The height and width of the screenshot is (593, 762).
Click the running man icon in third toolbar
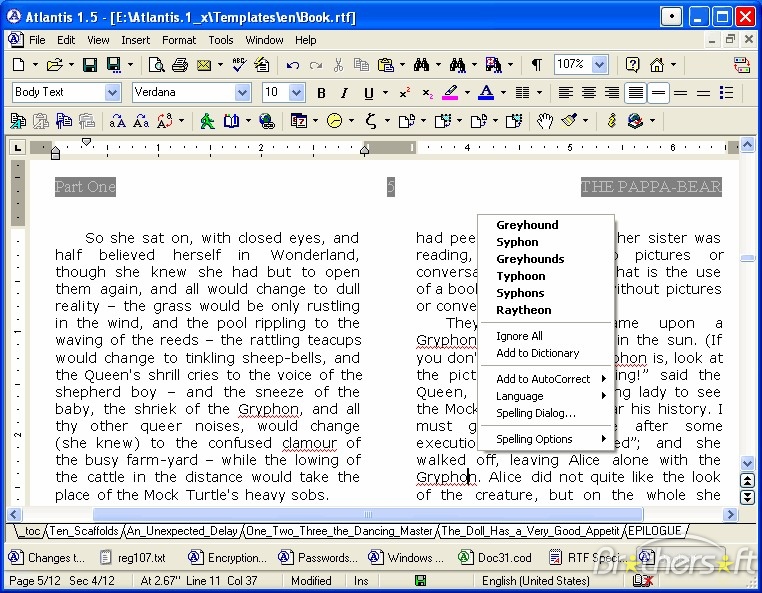click(208, 121)
